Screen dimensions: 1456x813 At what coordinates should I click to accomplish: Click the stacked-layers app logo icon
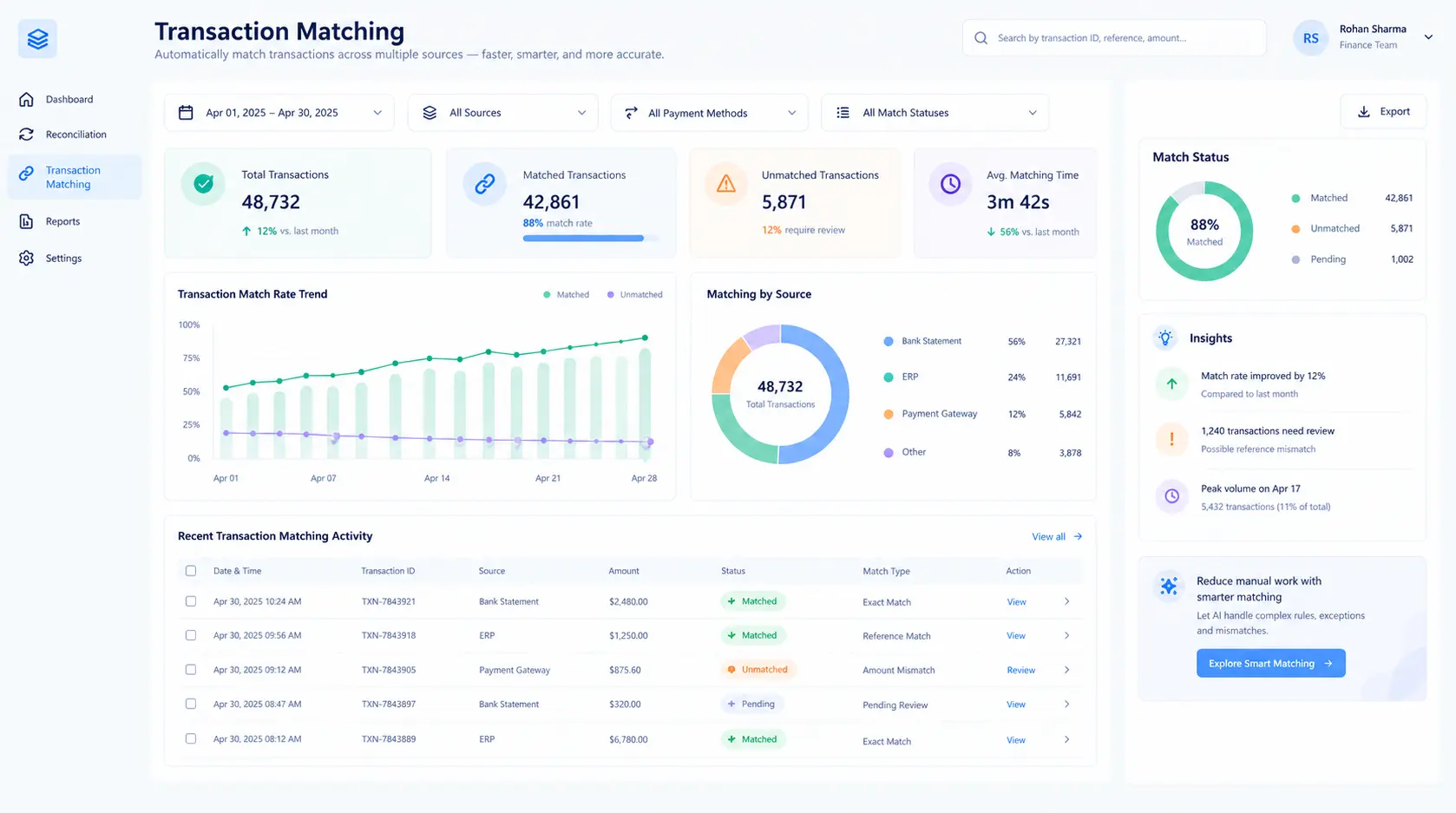pyautogui.click(x=37, y=39)
